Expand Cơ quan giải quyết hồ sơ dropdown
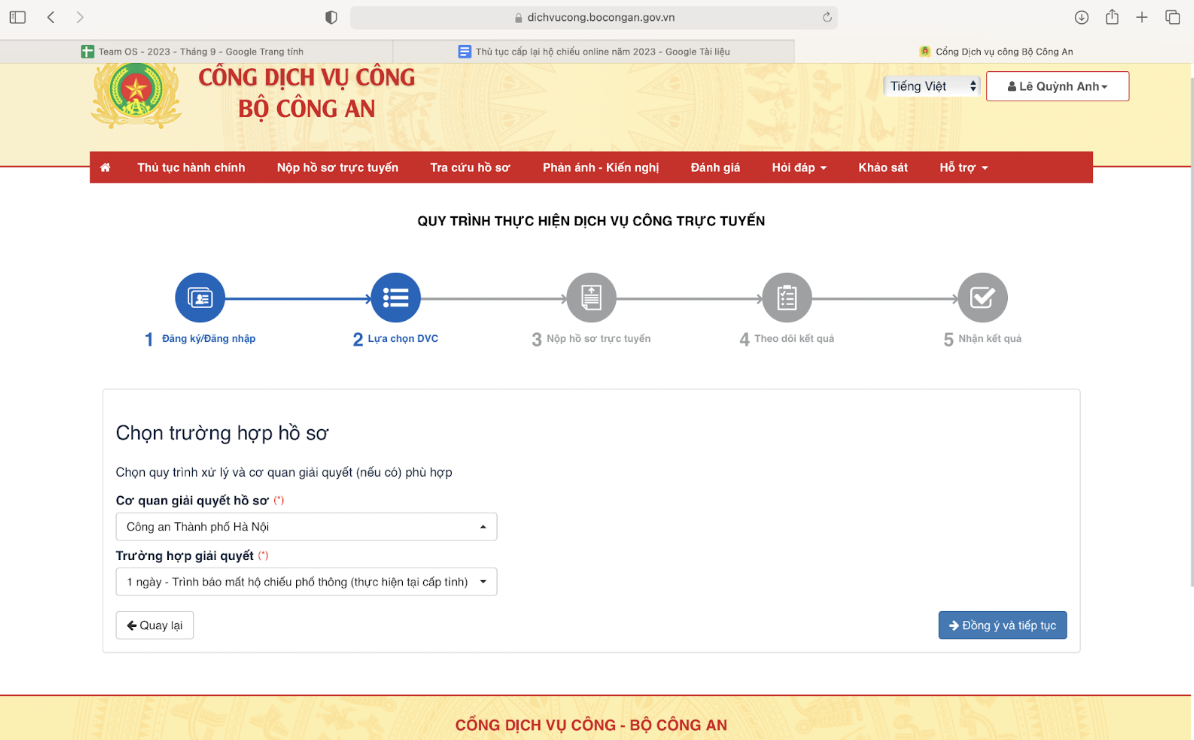Screen dimensions: 1194x740 click(306, 527)
